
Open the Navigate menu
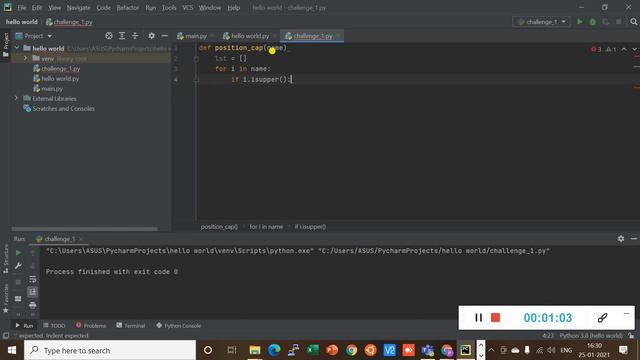click(x=78, y=7)
